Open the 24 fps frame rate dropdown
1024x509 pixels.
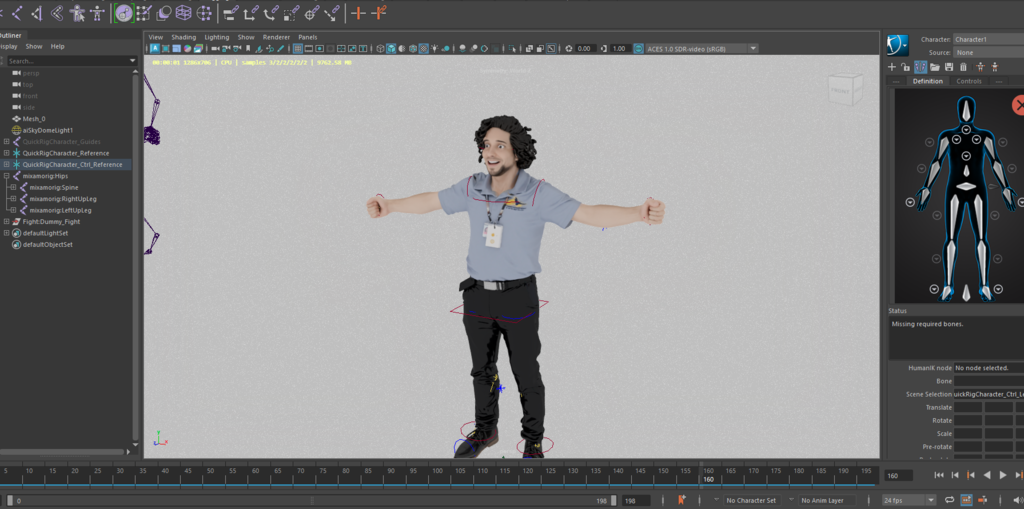coord(909,501)
